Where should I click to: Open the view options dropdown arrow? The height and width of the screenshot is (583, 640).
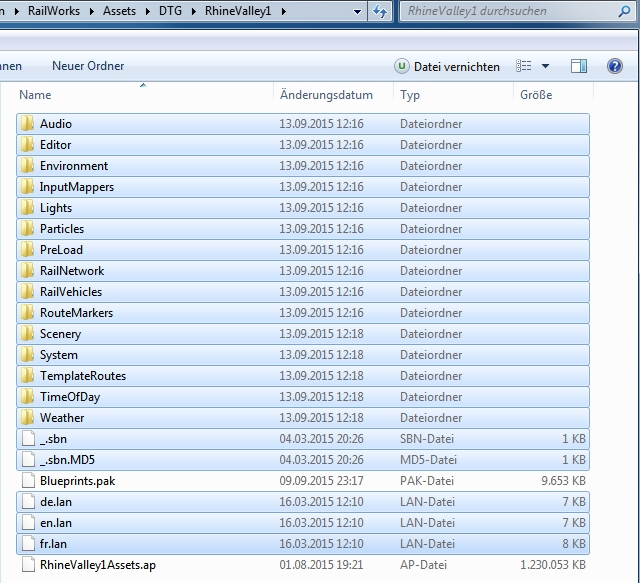pyautogui.click(x=545, y=66)
